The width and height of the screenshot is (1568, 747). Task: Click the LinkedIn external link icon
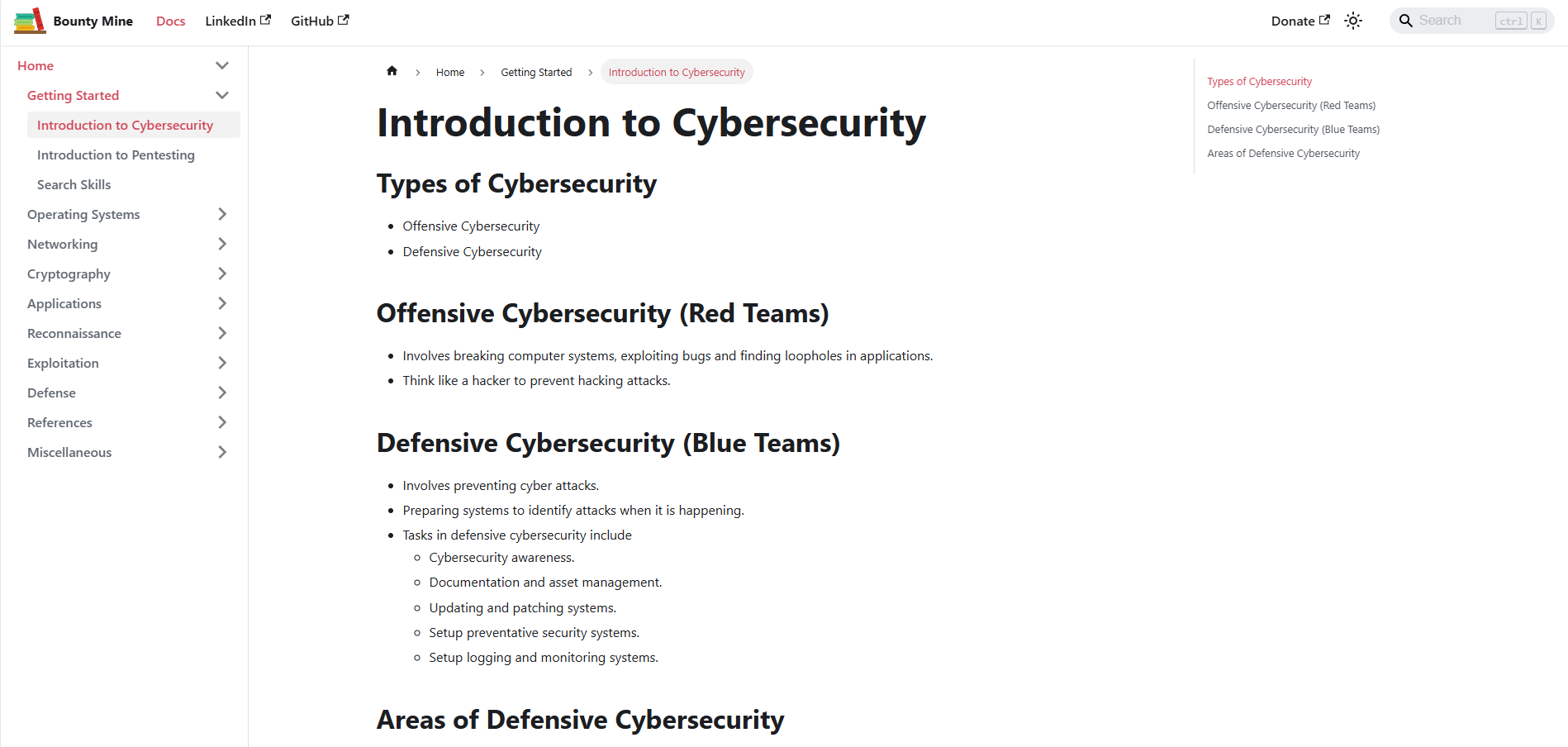pyautogui.click(x=265, y=20)
